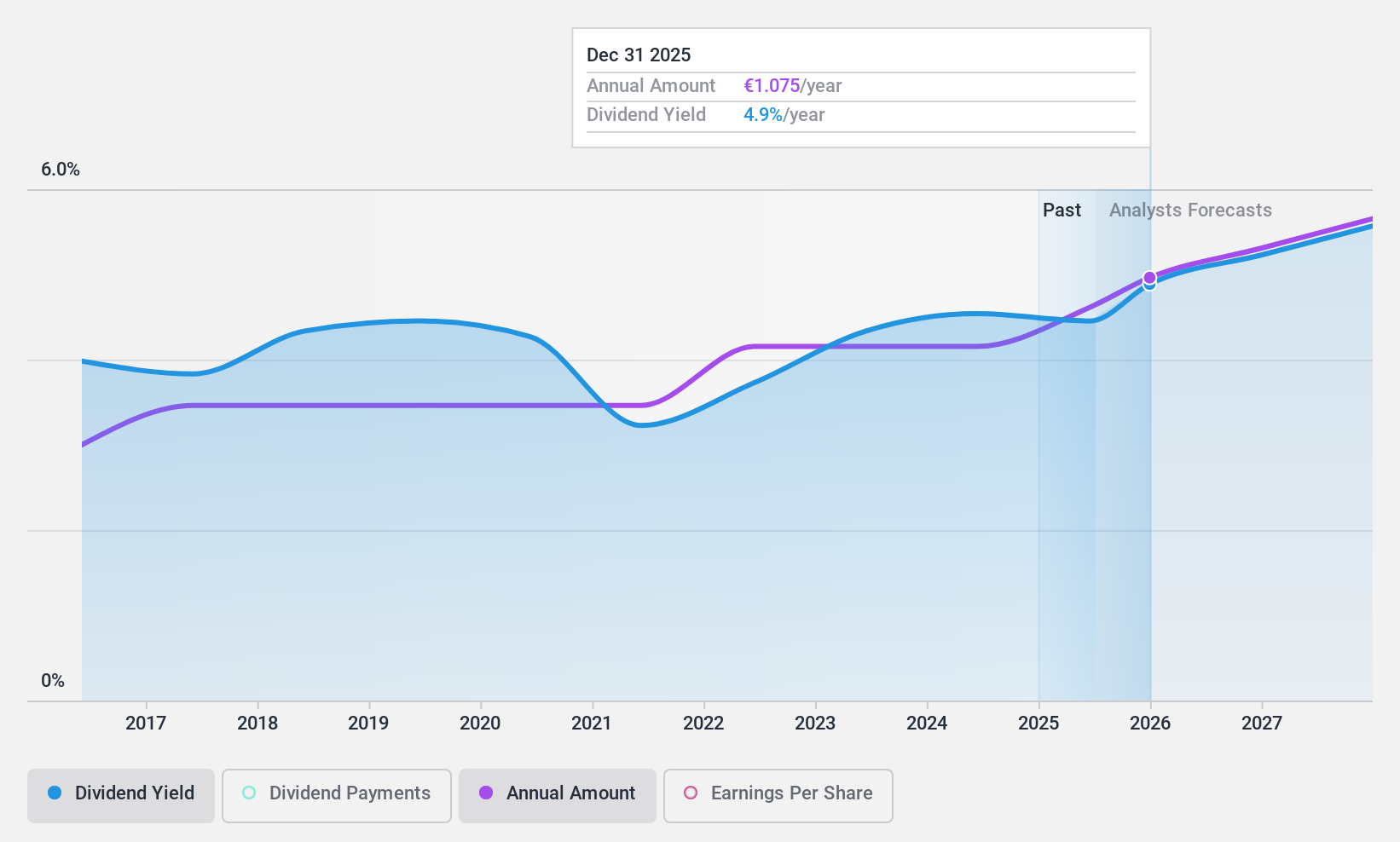Image resolution: width=1400 pixels, height=842 pixels.
Task: Click the teal Dividend Payments legend circle
Action: coord(249,793)
